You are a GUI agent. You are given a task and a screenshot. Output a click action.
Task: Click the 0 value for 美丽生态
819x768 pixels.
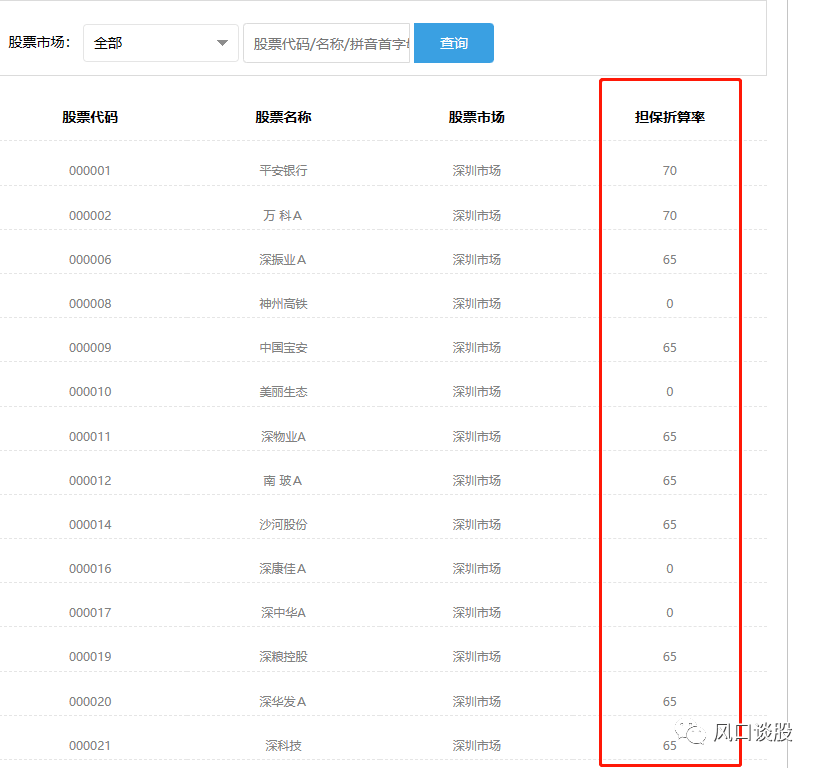(668, 391)
